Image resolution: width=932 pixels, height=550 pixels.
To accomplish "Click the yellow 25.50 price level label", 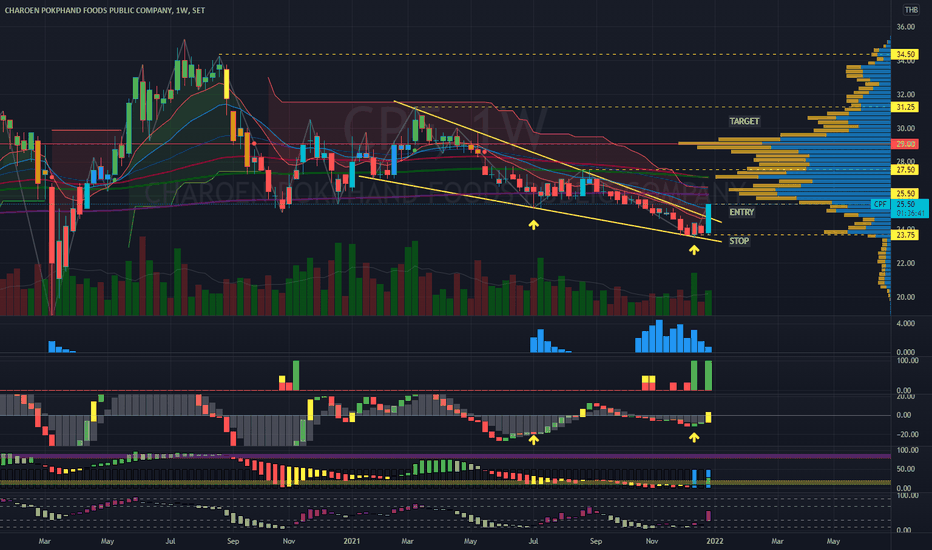I will [x=905, y=194].
